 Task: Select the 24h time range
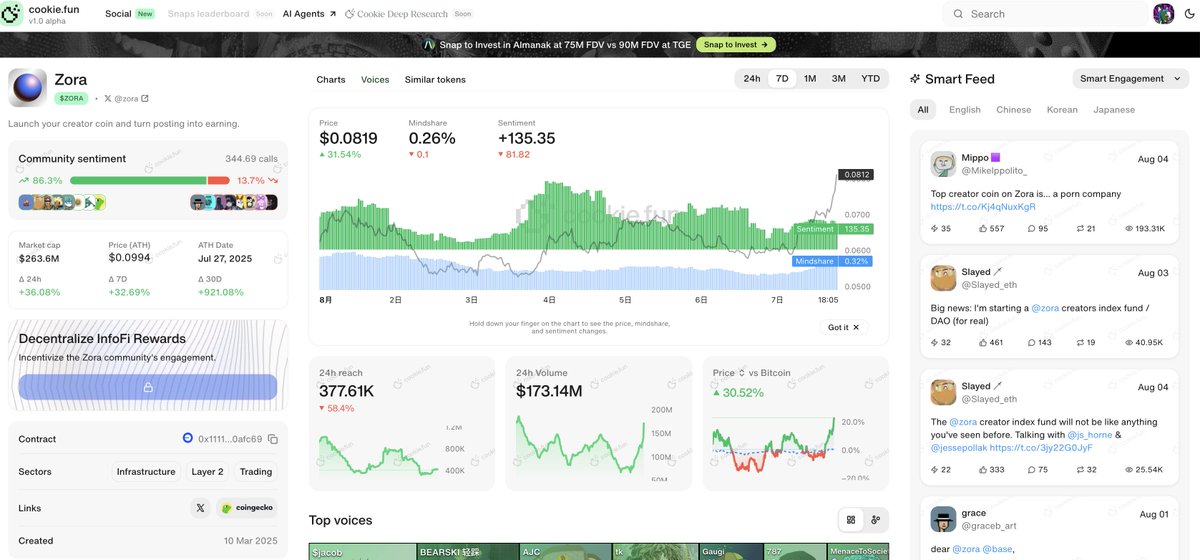[x=751, y=78]
